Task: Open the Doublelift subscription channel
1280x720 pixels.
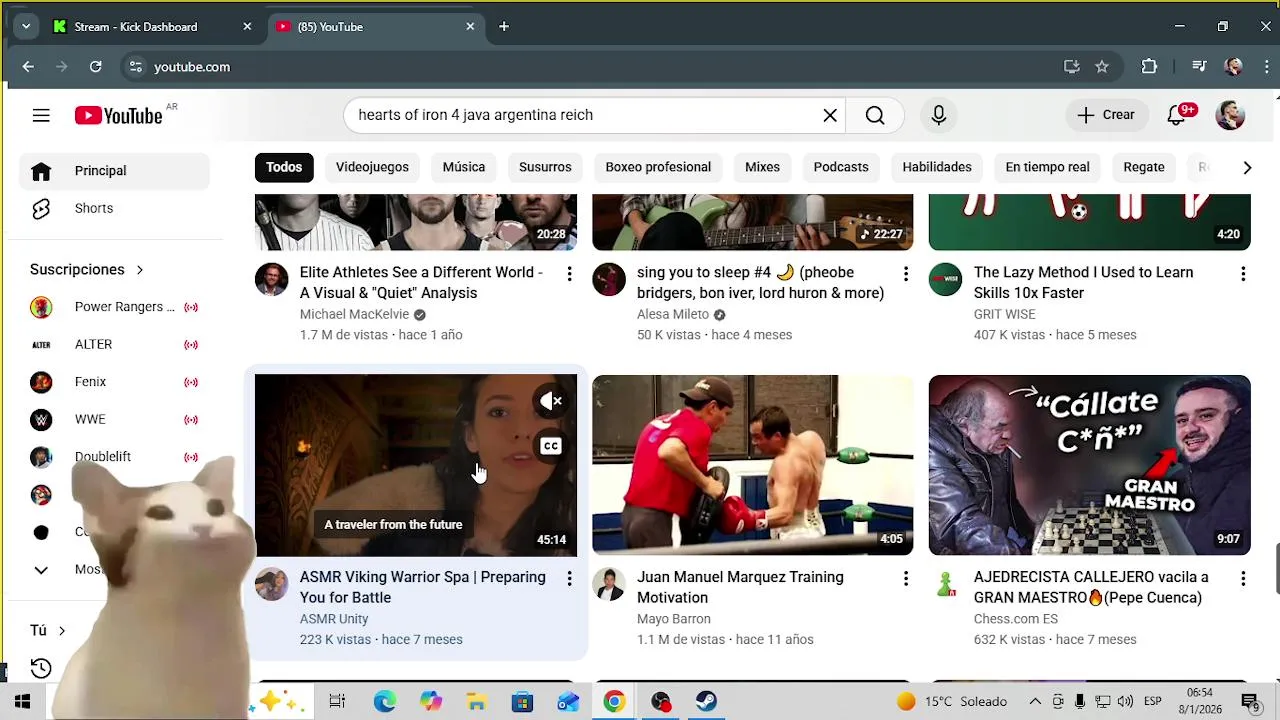Action: click(x=114, y=457)
